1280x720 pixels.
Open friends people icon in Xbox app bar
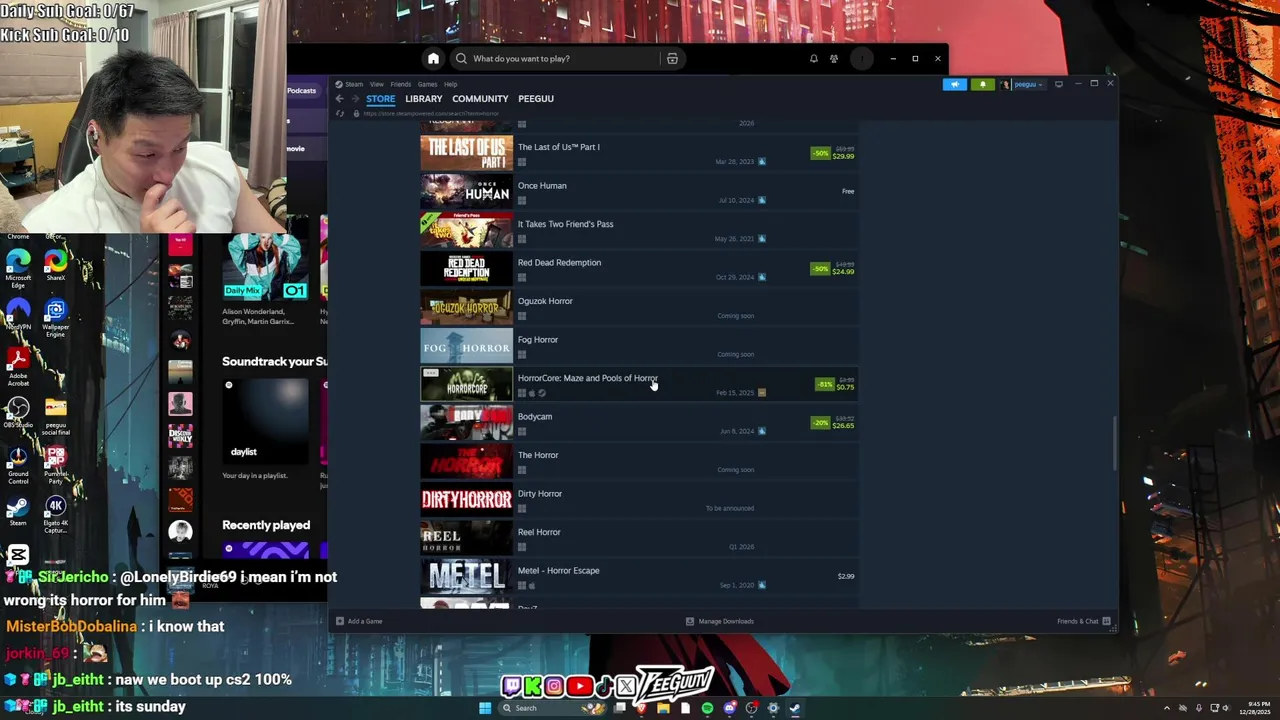(834, 59)
